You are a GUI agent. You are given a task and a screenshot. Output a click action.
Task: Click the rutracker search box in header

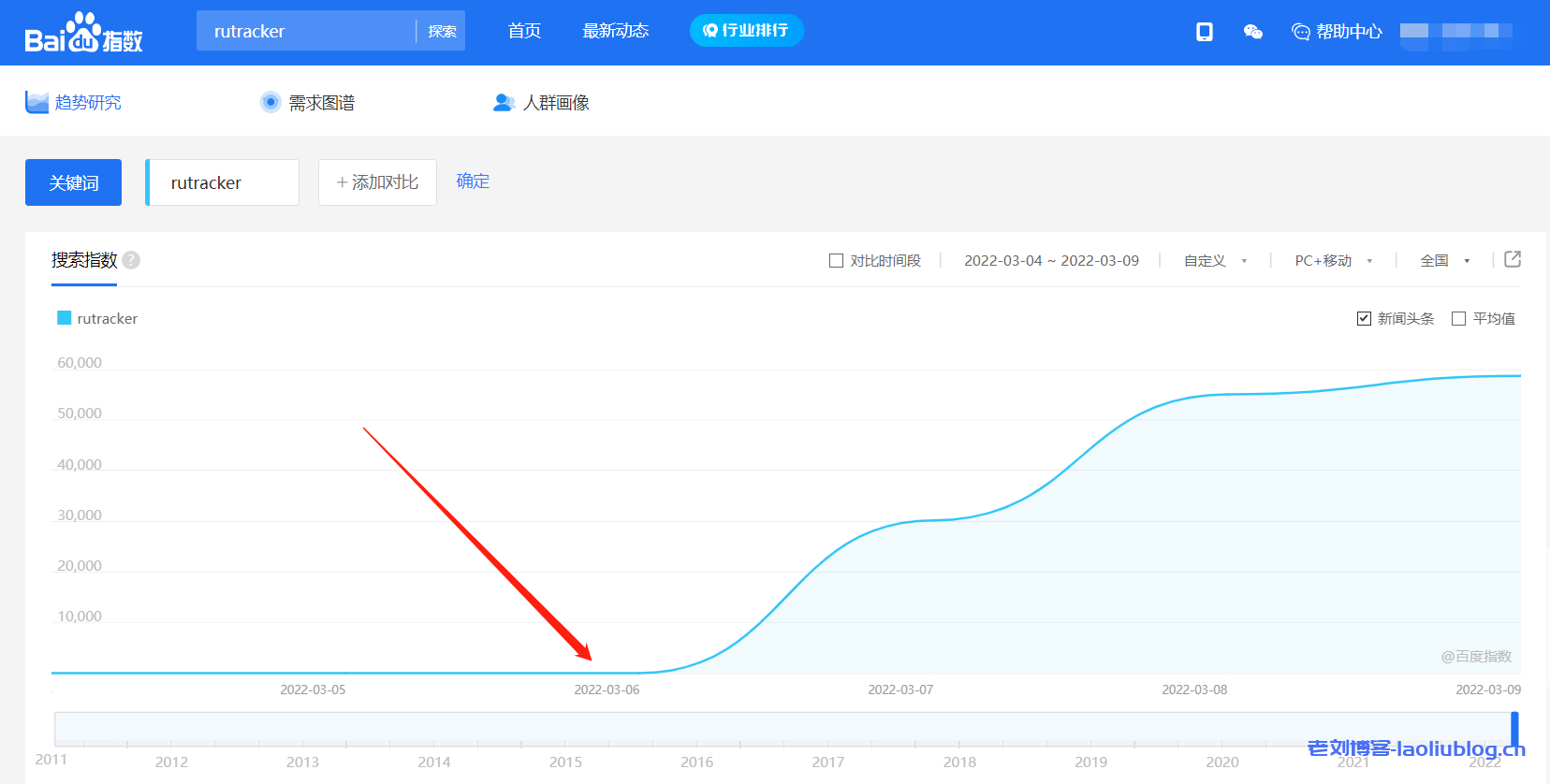(305, 31)
